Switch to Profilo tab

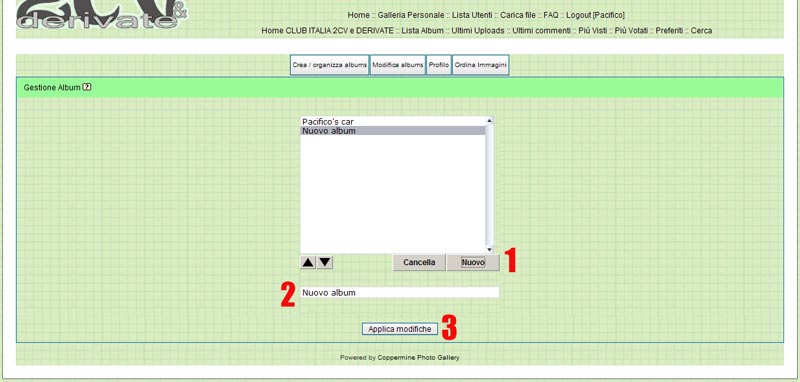(x=439, y=65)
